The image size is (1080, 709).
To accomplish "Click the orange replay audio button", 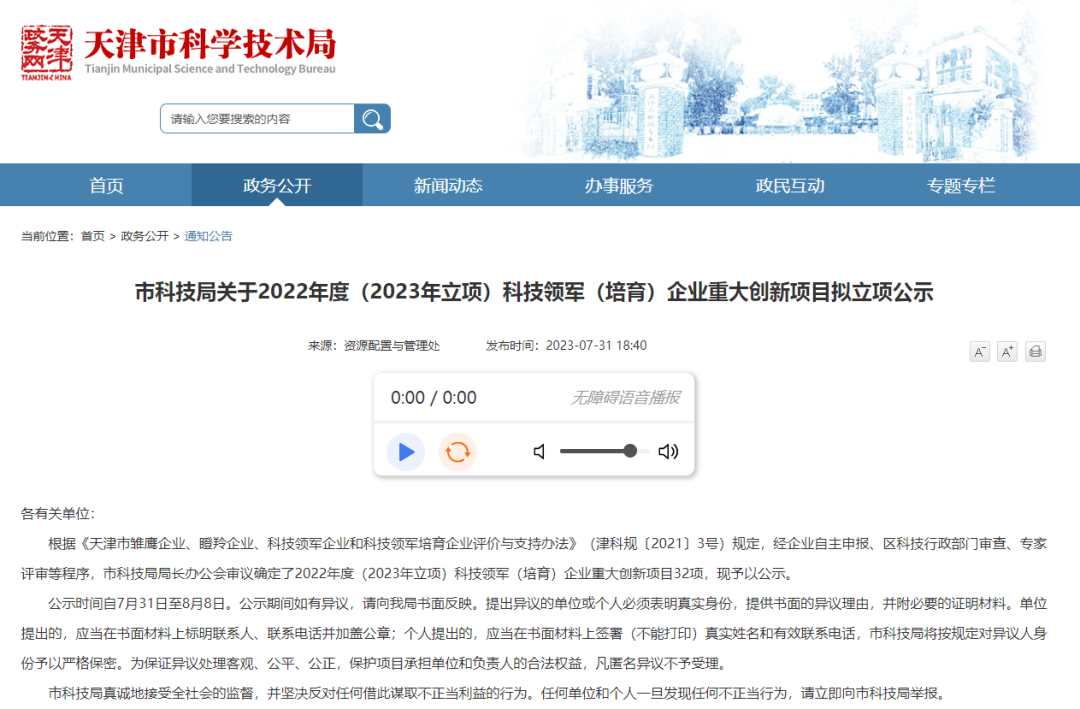I will click(x=457, y=452).
